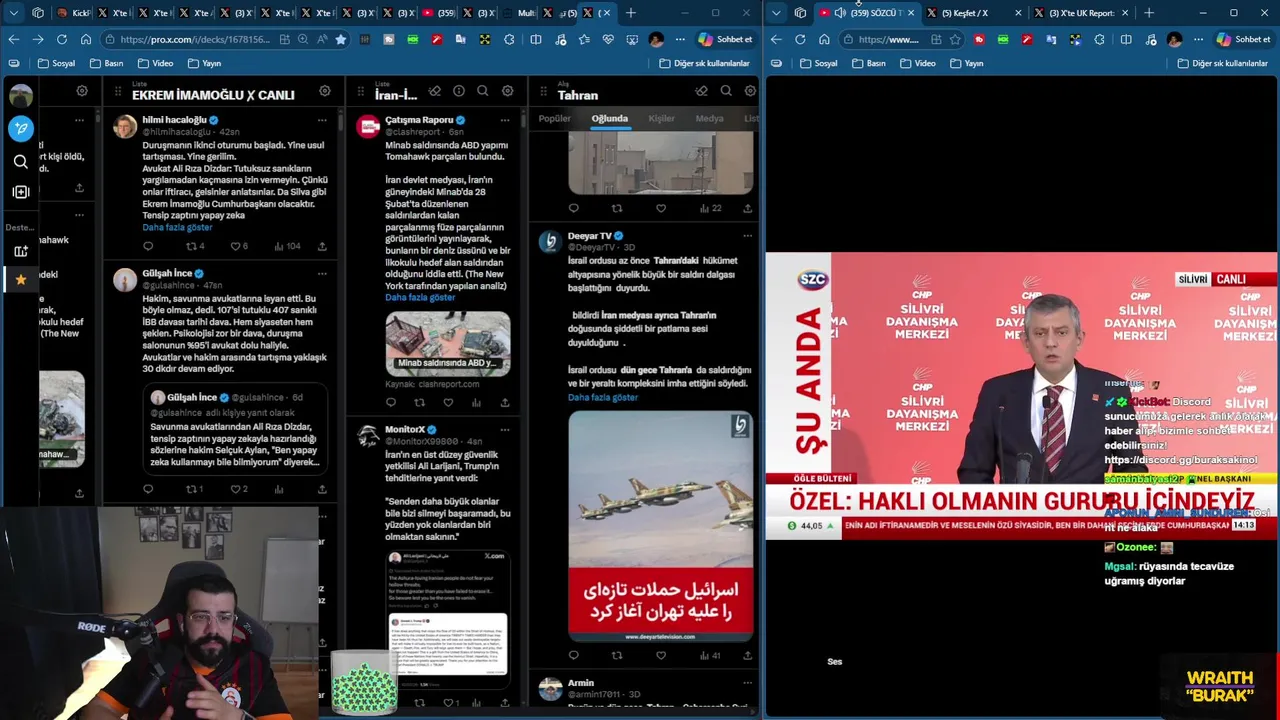Expand Deeyar TV's post with Daha fazla göster
Image resolution: width=1280 pixels, height=720 pixels.
603,397
